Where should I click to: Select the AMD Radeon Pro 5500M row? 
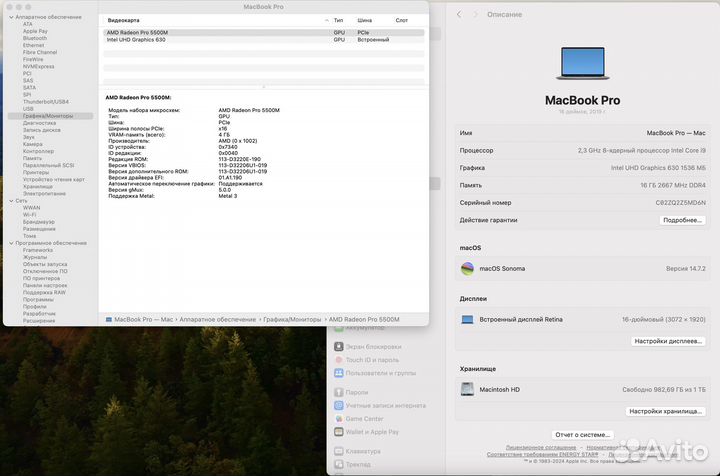[264, 33]
